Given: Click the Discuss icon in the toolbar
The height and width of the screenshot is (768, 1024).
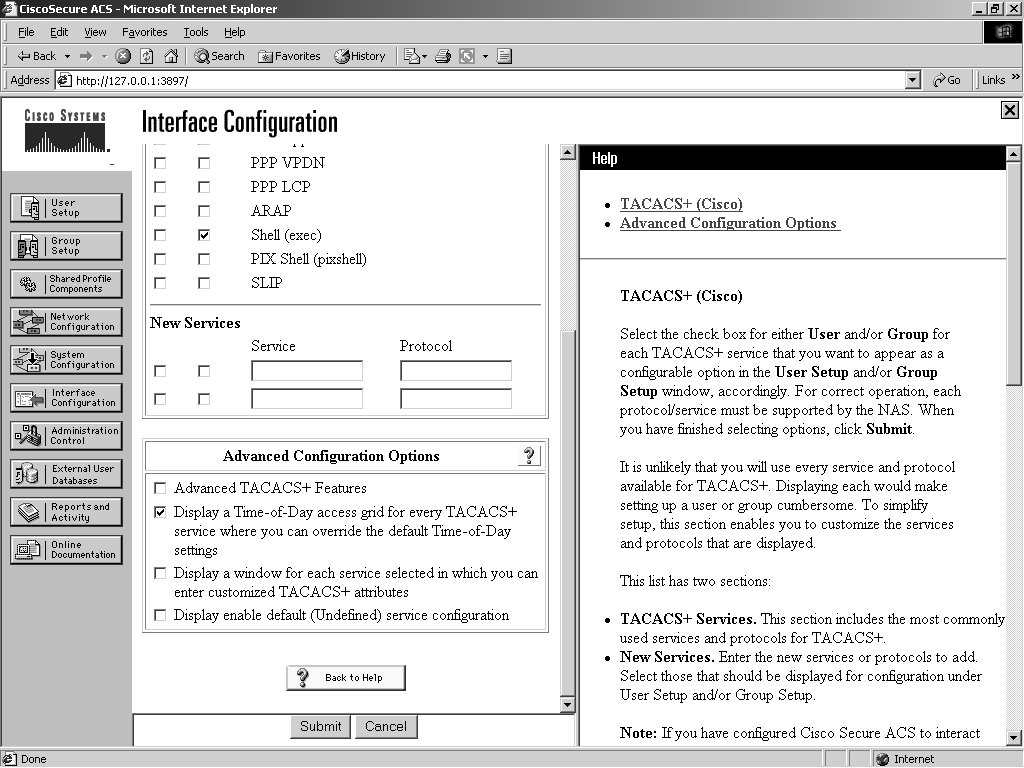Looking at the screenshot, I should click(x=504, y=56).
